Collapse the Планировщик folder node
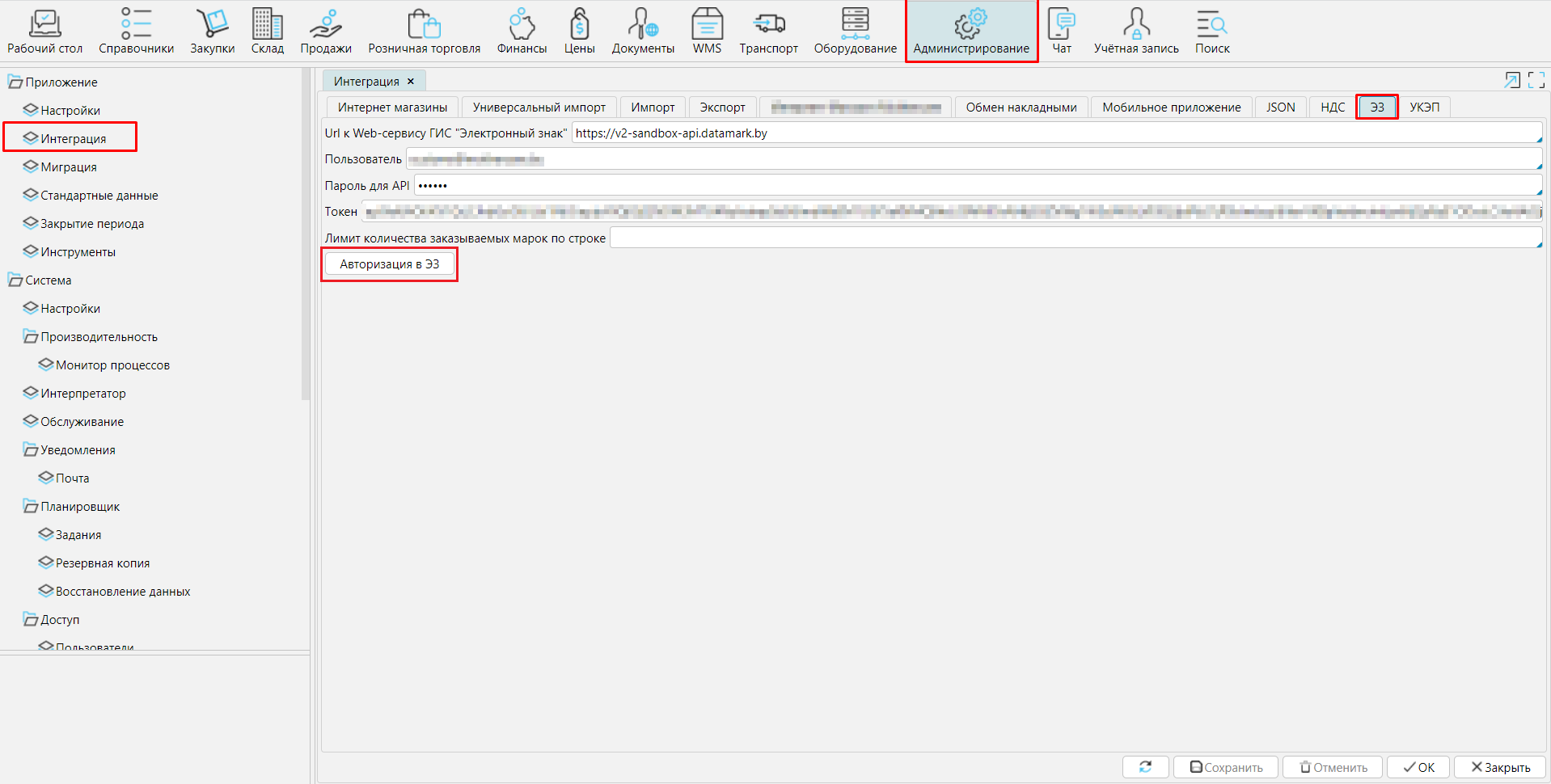 pyautogui.click(x=31, y=507)
